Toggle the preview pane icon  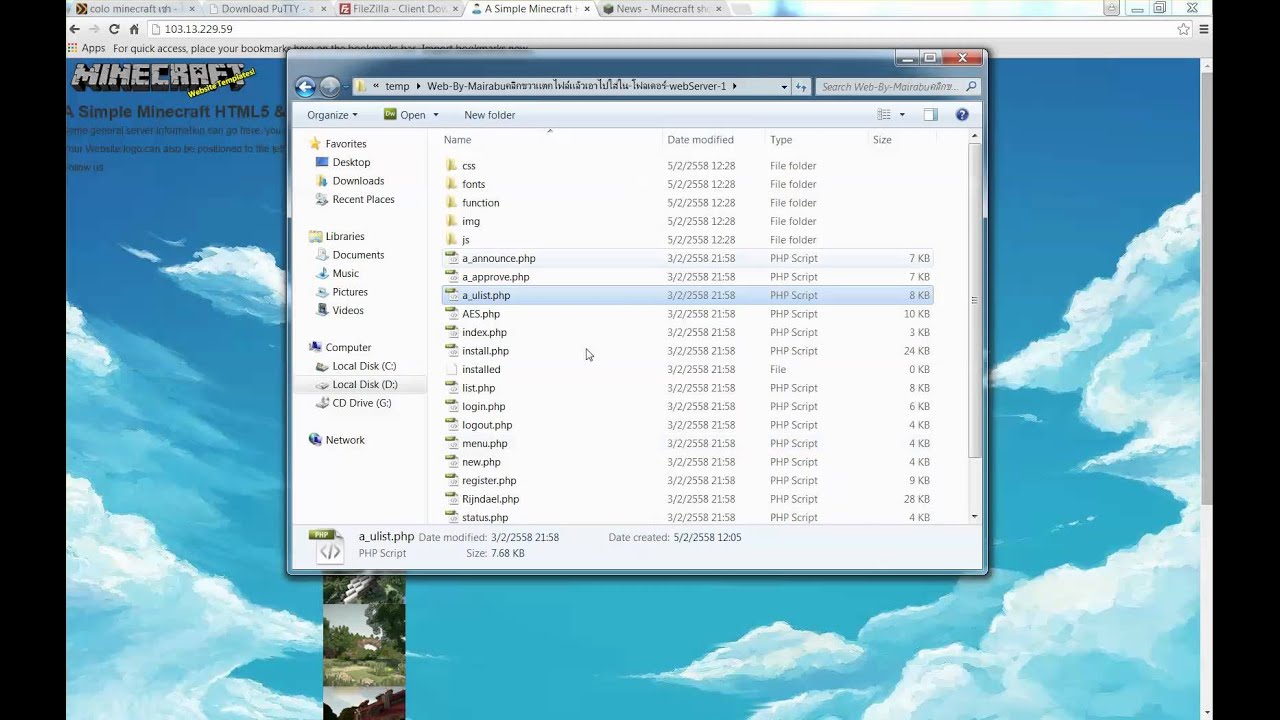[x=930, y=115]
